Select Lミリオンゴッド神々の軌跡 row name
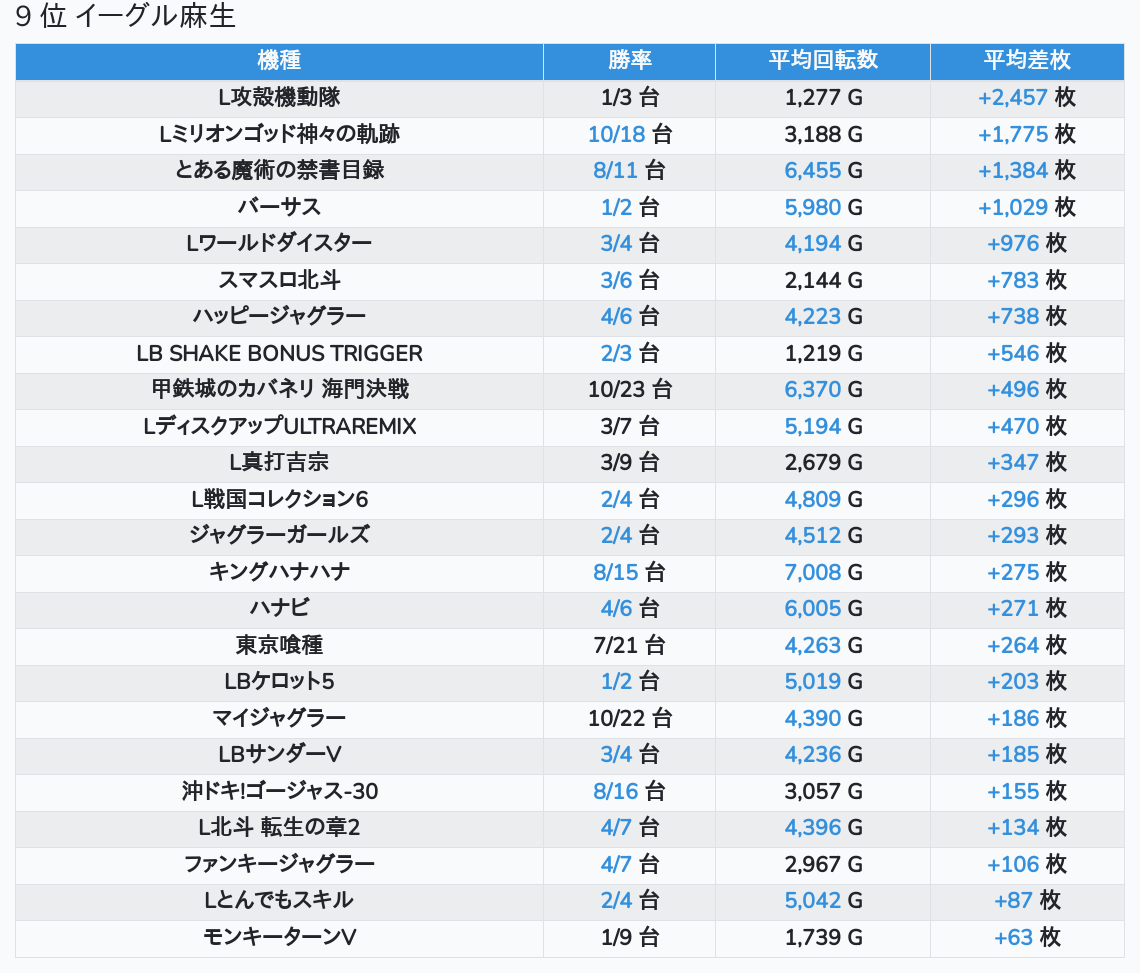 coord(279,135)
